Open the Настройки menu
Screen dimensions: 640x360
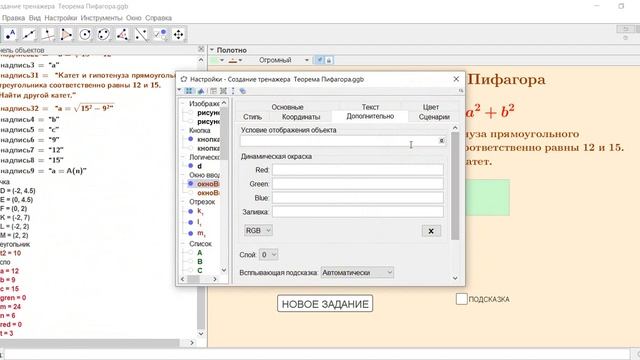(60, 18)
